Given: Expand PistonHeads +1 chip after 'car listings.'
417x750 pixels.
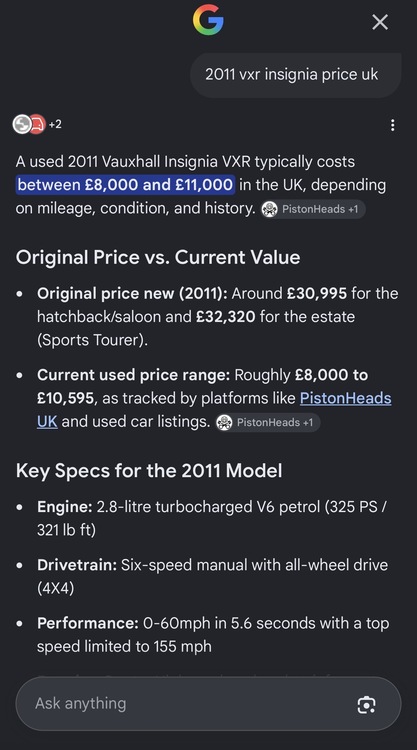Looking at the screenshot, I should [268, 422].
